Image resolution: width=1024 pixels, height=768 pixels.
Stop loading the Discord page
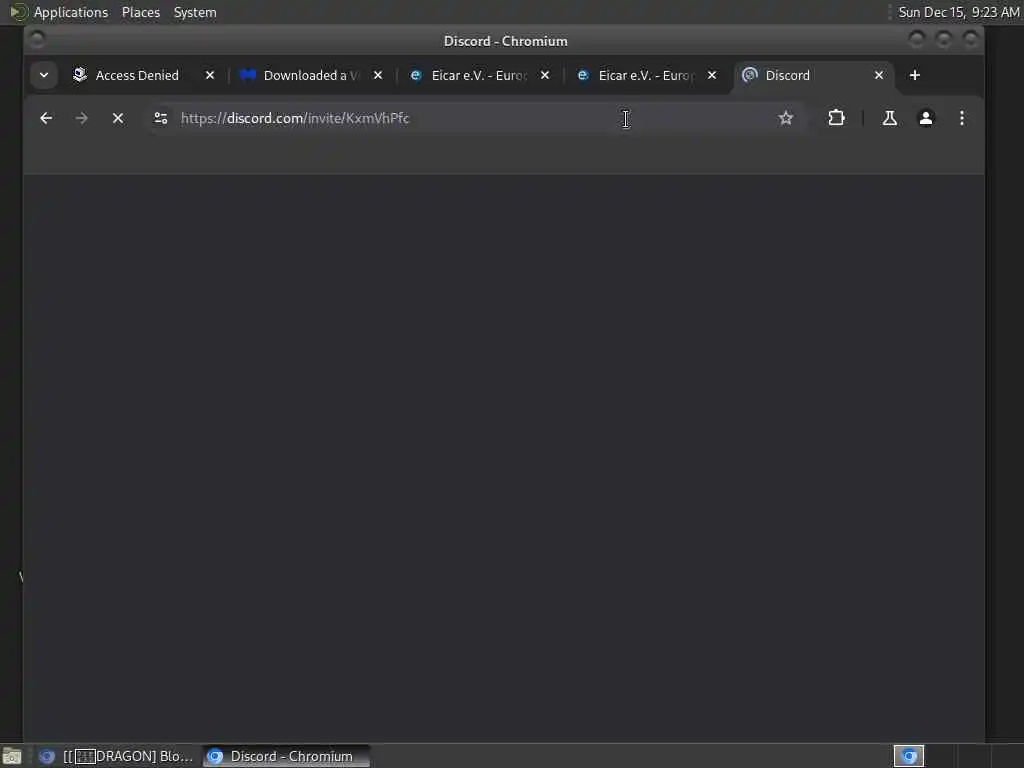[118, 118]
